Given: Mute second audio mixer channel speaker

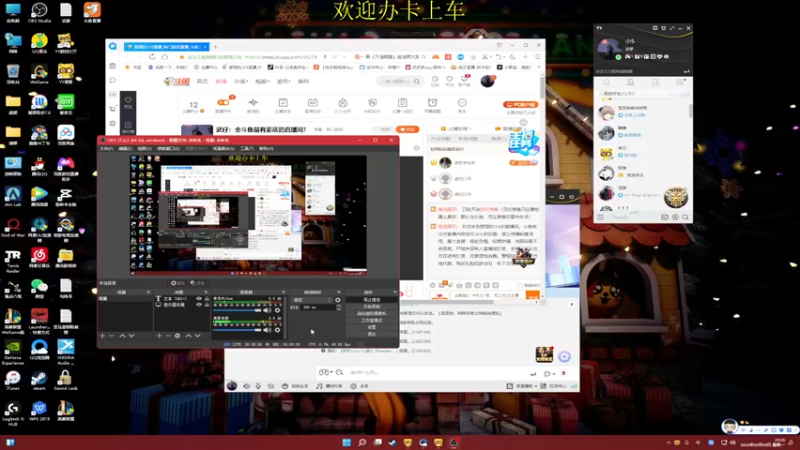Looking at the screenshot, I should [267, 330].
